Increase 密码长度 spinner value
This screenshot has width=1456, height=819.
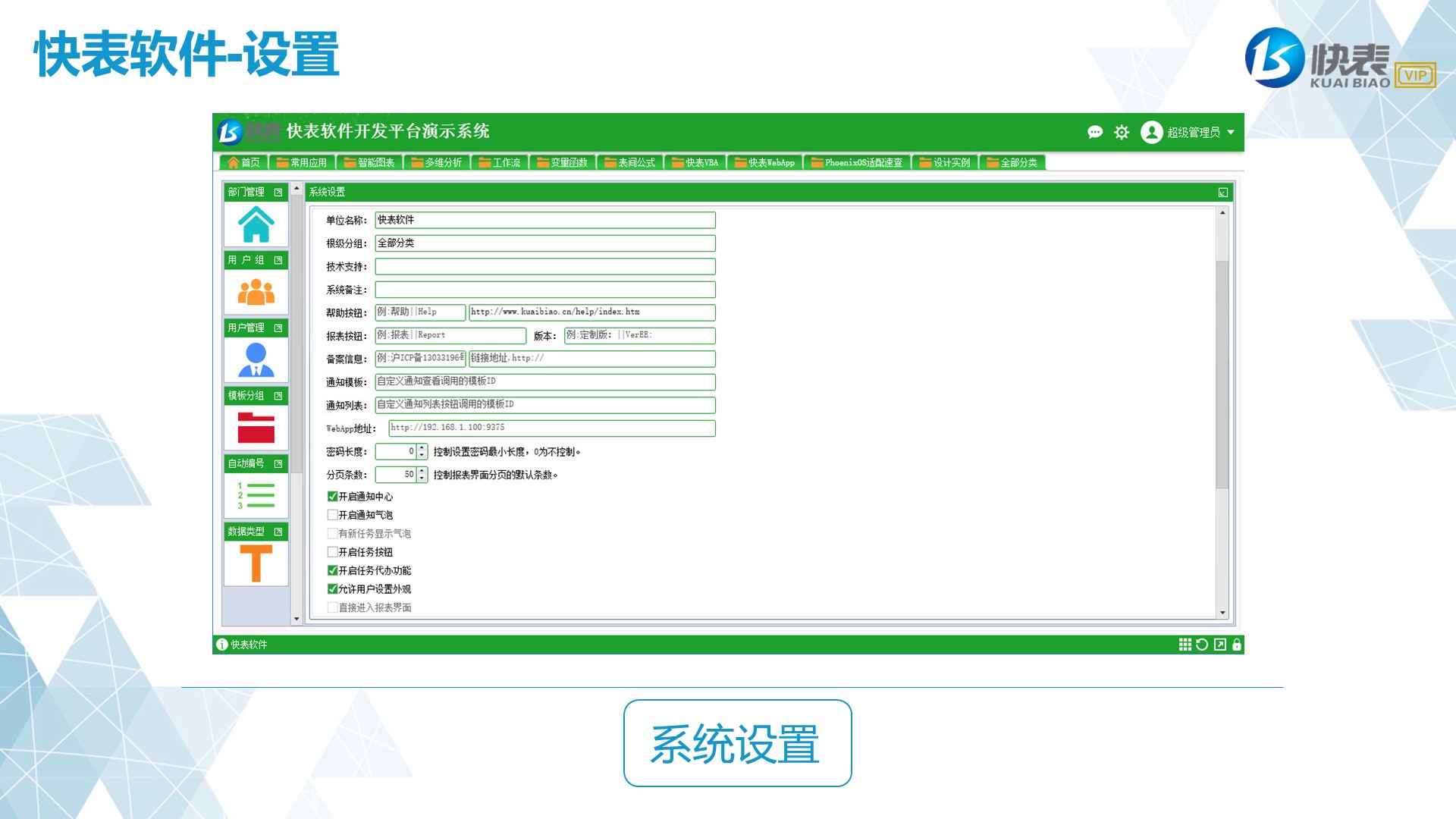click(x=422, y=448)
